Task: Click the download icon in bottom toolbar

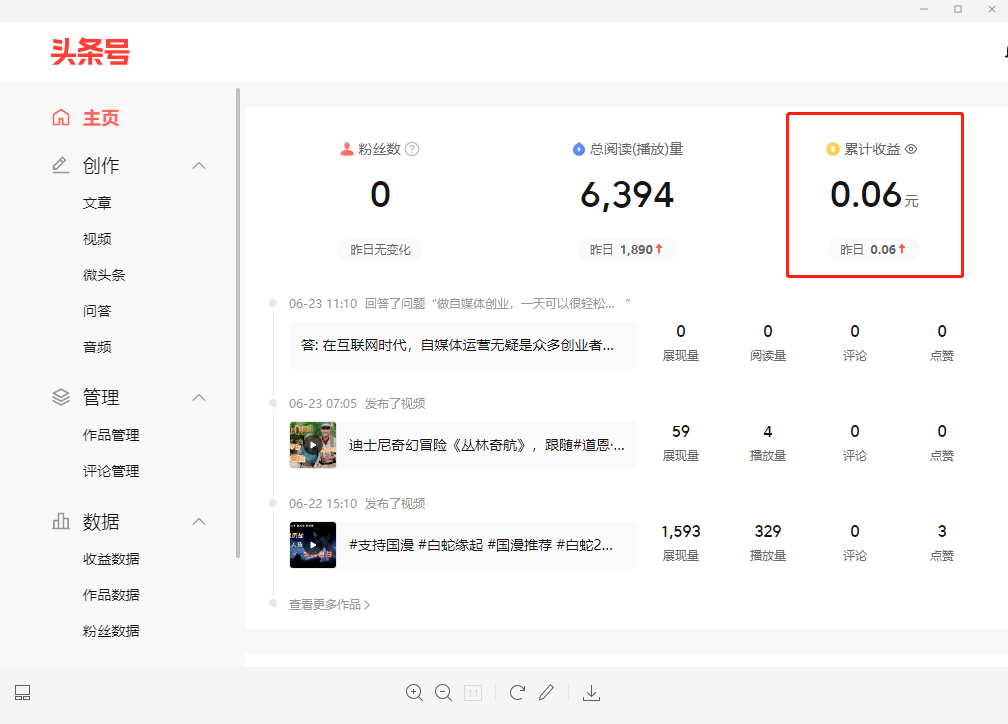Action: pos(591,692)
